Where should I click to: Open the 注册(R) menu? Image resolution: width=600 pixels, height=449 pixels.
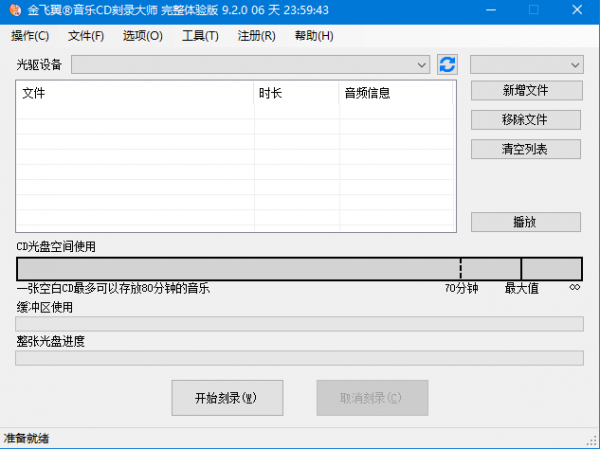click(x=256, y=36)
